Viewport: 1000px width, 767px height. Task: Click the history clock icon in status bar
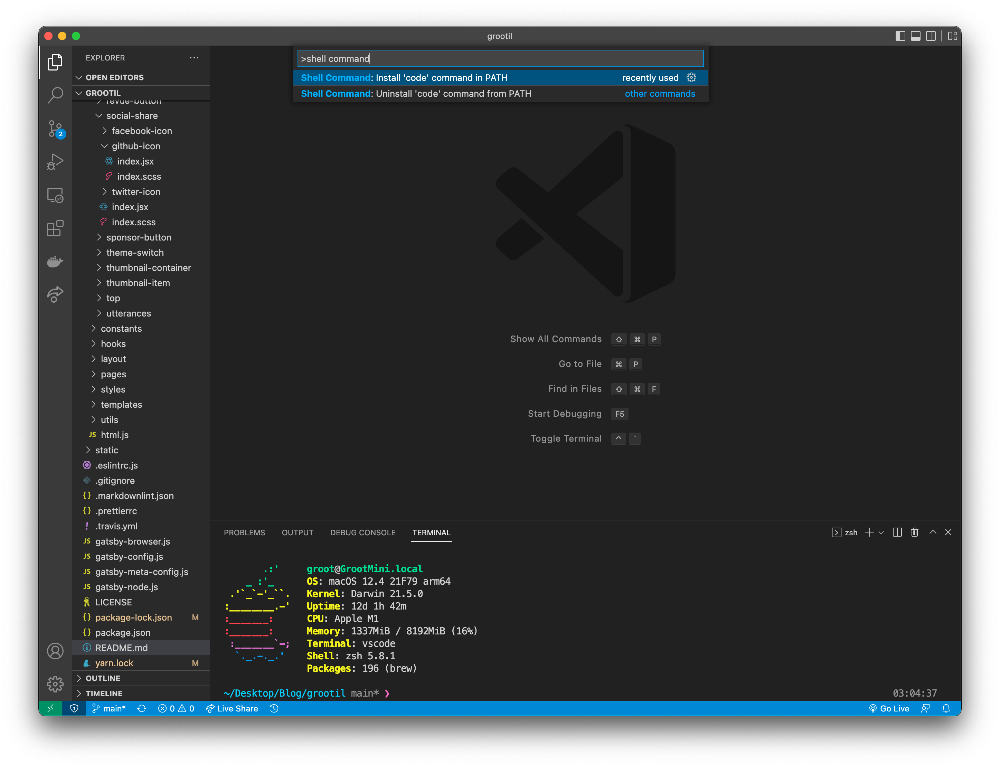click(274, 708)
